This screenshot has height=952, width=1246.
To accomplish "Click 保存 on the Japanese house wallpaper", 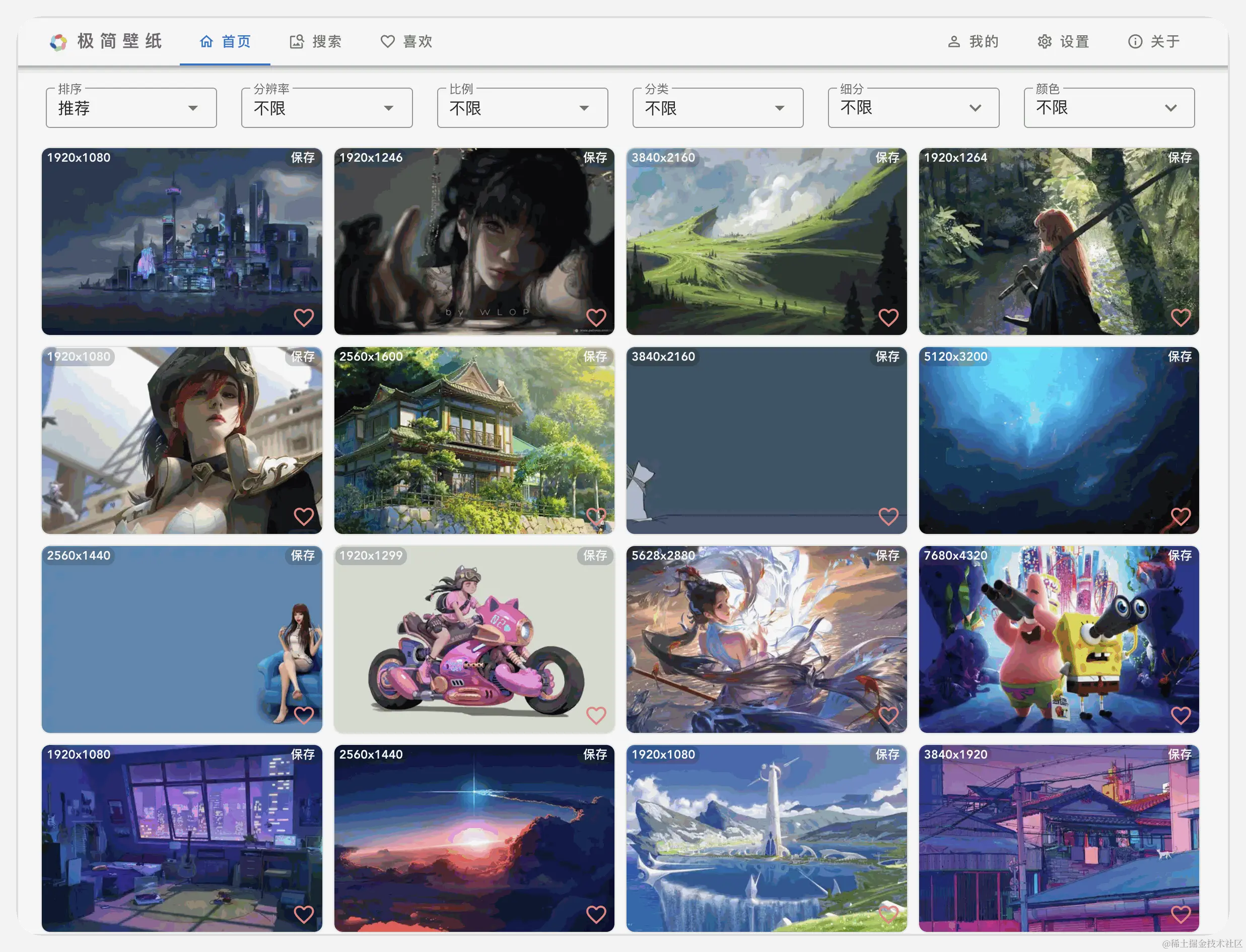I will point(595,357).
